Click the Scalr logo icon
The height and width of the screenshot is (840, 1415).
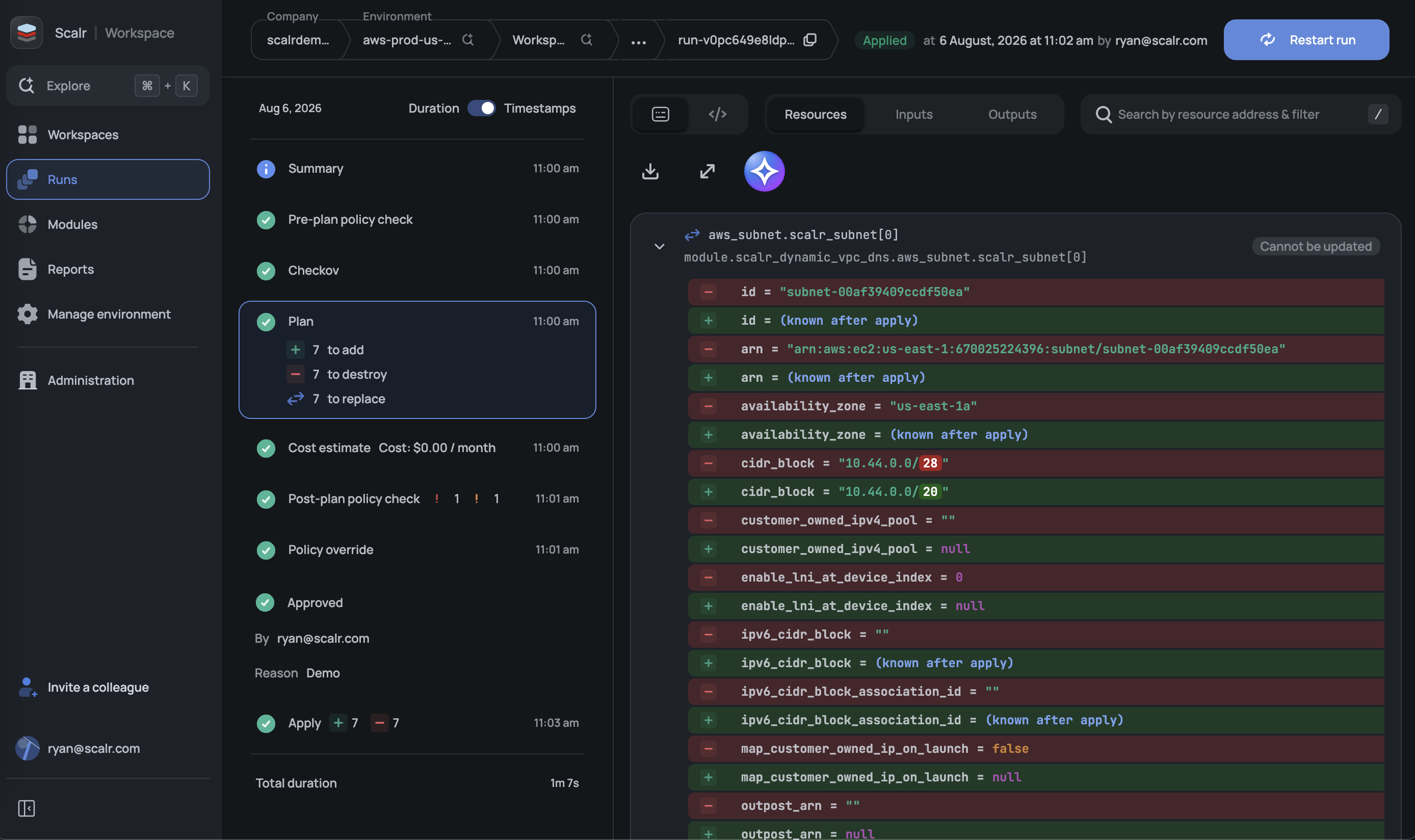27,33
